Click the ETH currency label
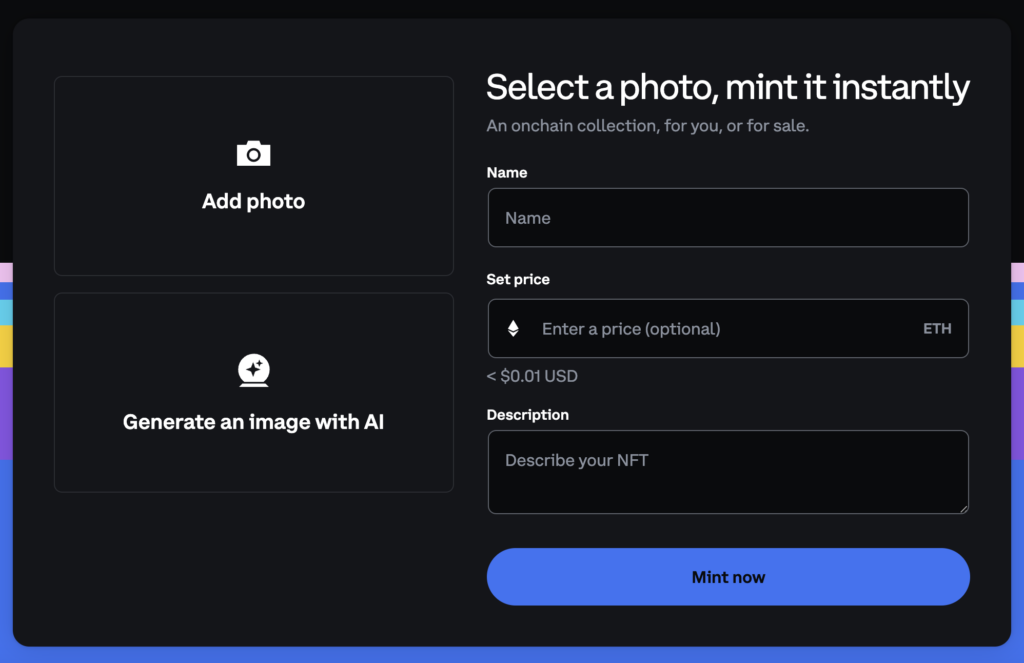The image size is (1024, 663). [937, 328]
